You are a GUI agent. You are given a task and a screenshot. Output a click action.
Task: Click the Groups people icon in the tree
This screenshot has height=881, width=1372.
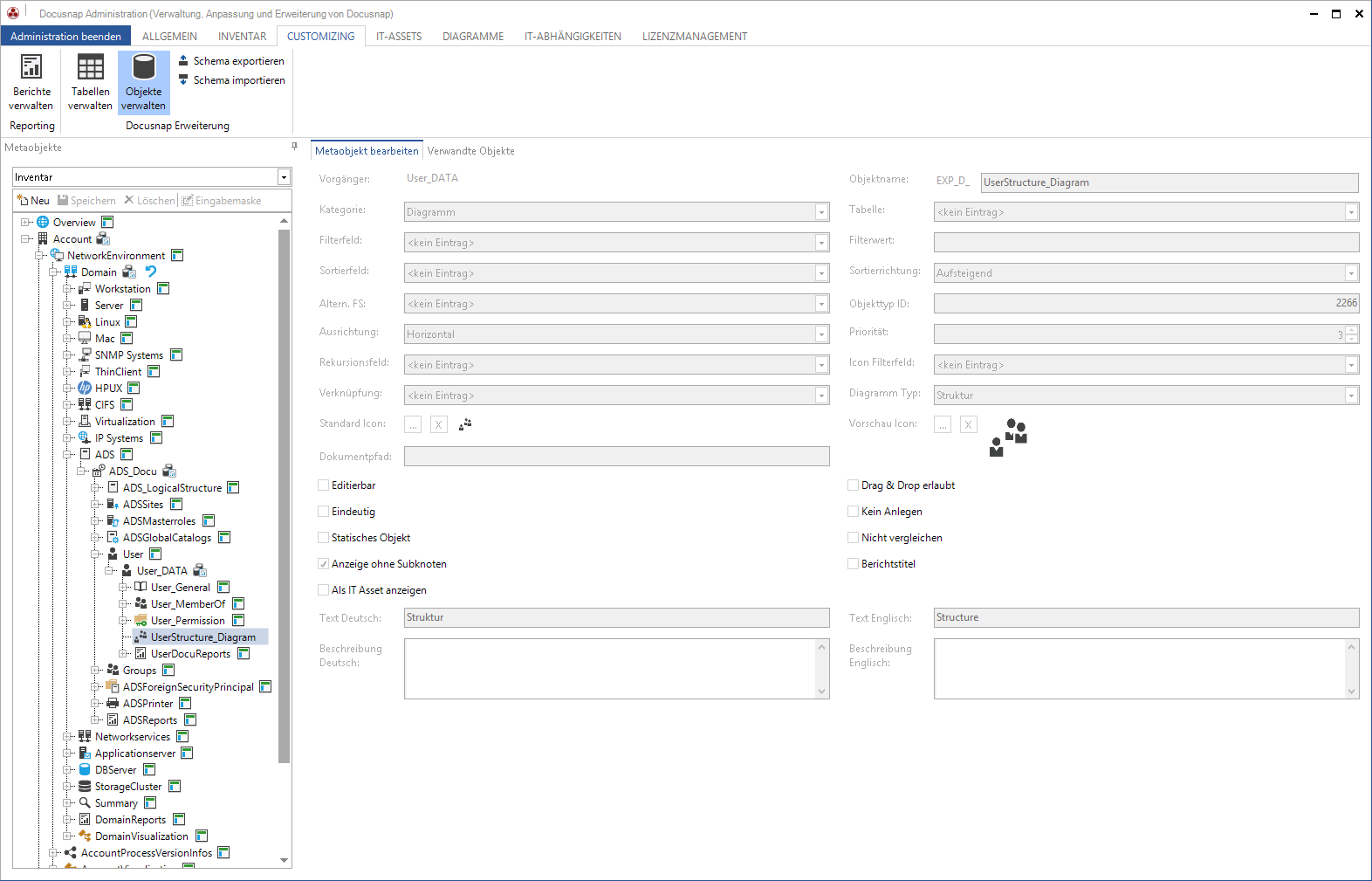pyautogui.click(x=113, y=670)
